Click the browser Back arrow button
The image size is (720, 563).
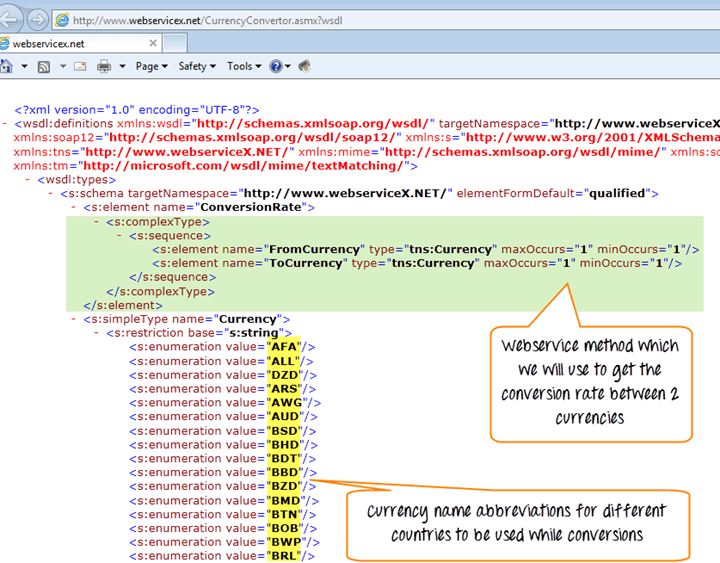8,19
